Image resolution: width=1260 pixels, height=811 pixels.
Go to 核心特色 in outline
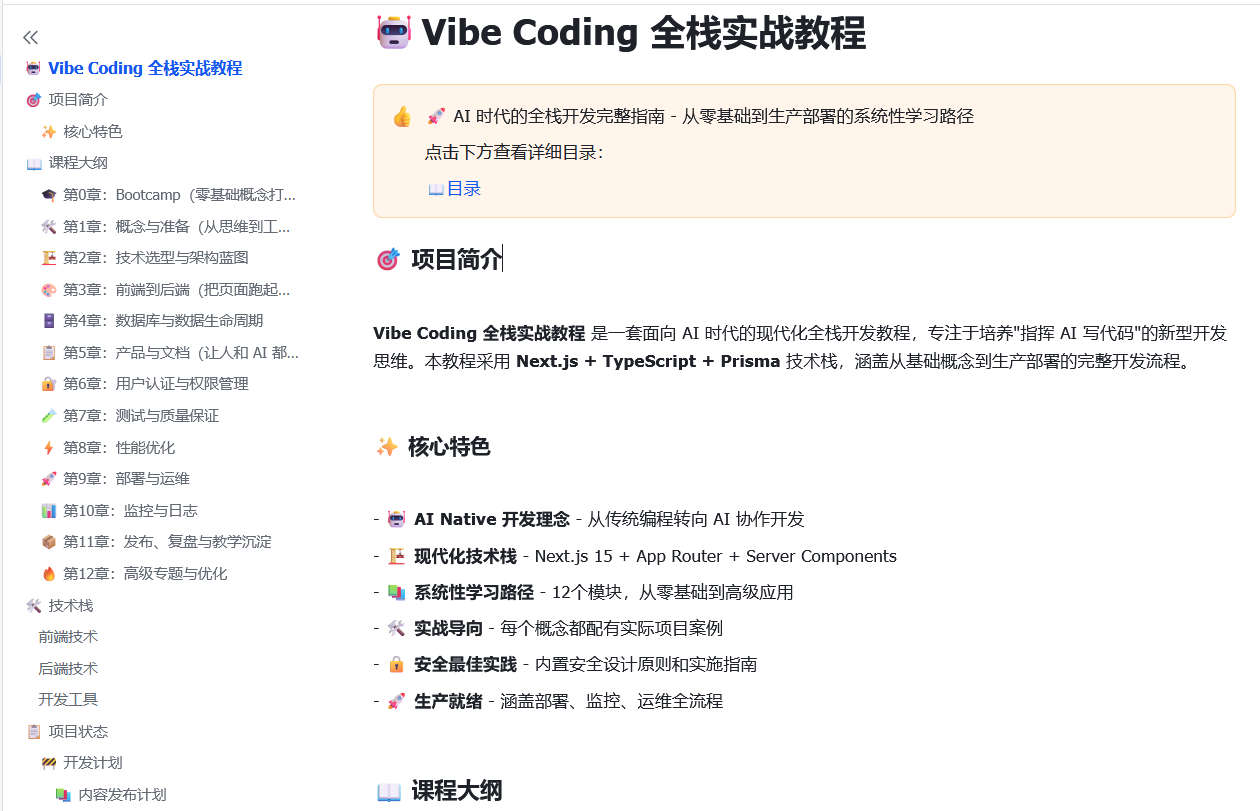93,132
